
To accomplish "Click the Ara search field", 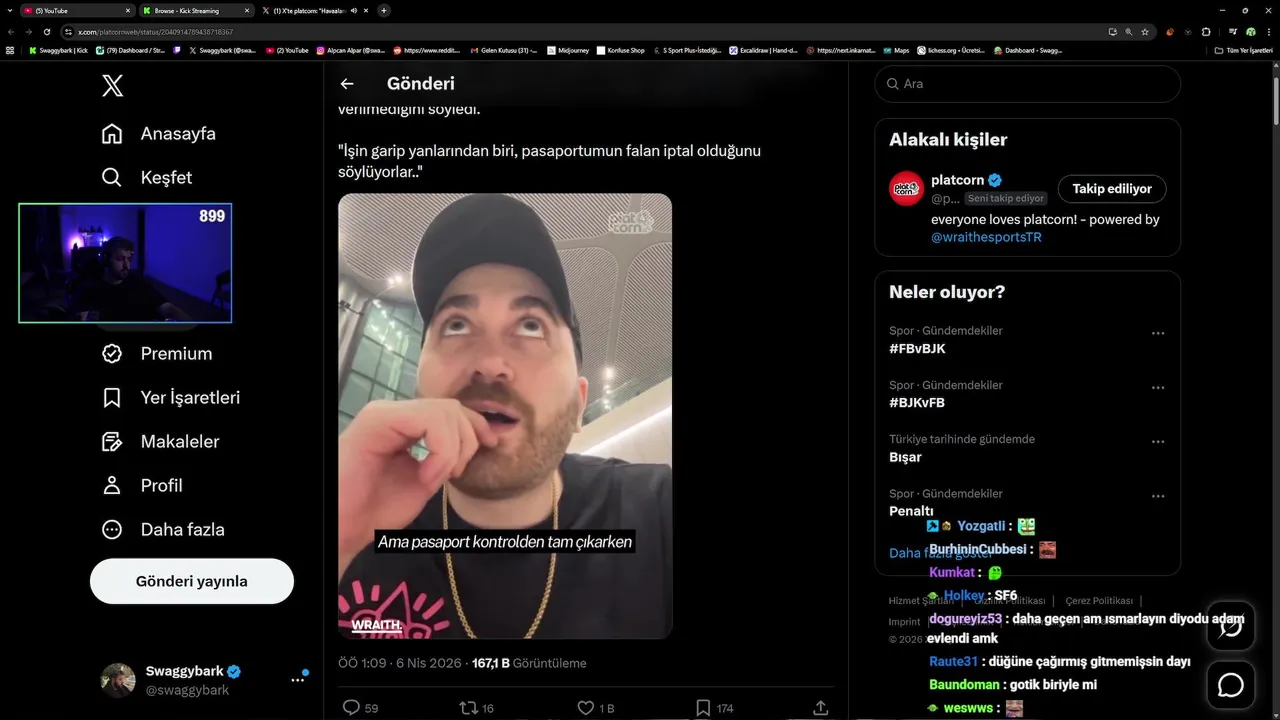I will 1027,84.
